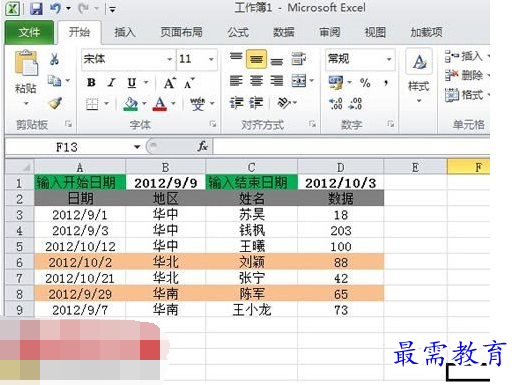Image resolution: width=515 pixels, height=385 pixels.
Task: Switch to the 审阅 tab
Action: pos(330,32)
